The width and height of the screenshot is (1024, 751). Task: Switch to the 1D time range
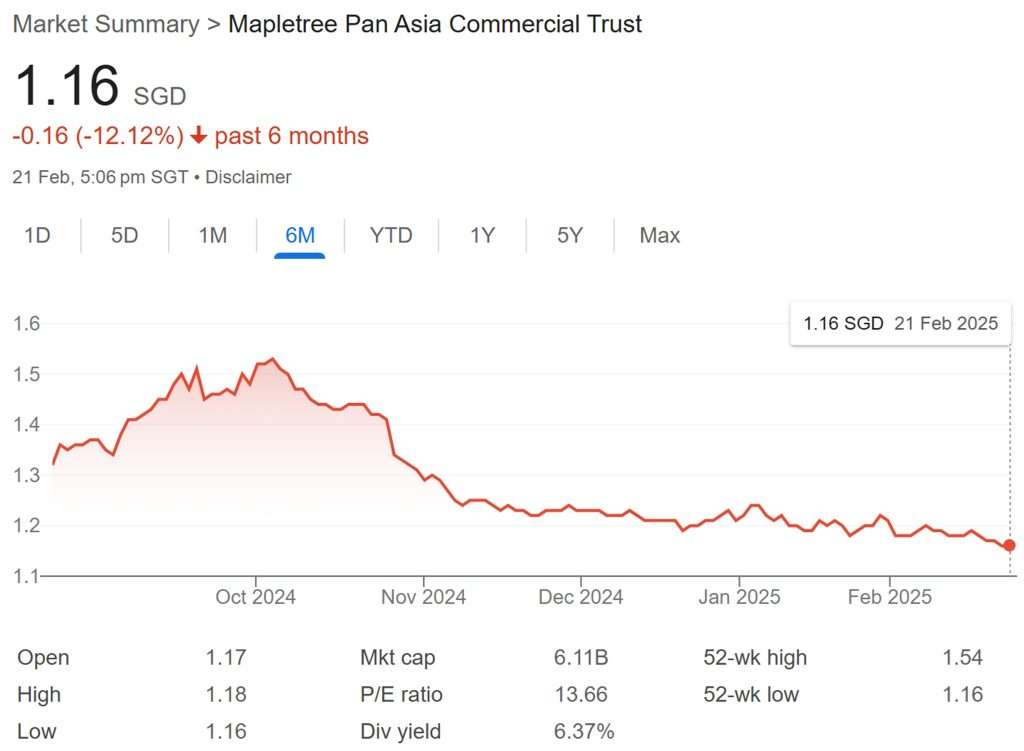tap(38, 235)
